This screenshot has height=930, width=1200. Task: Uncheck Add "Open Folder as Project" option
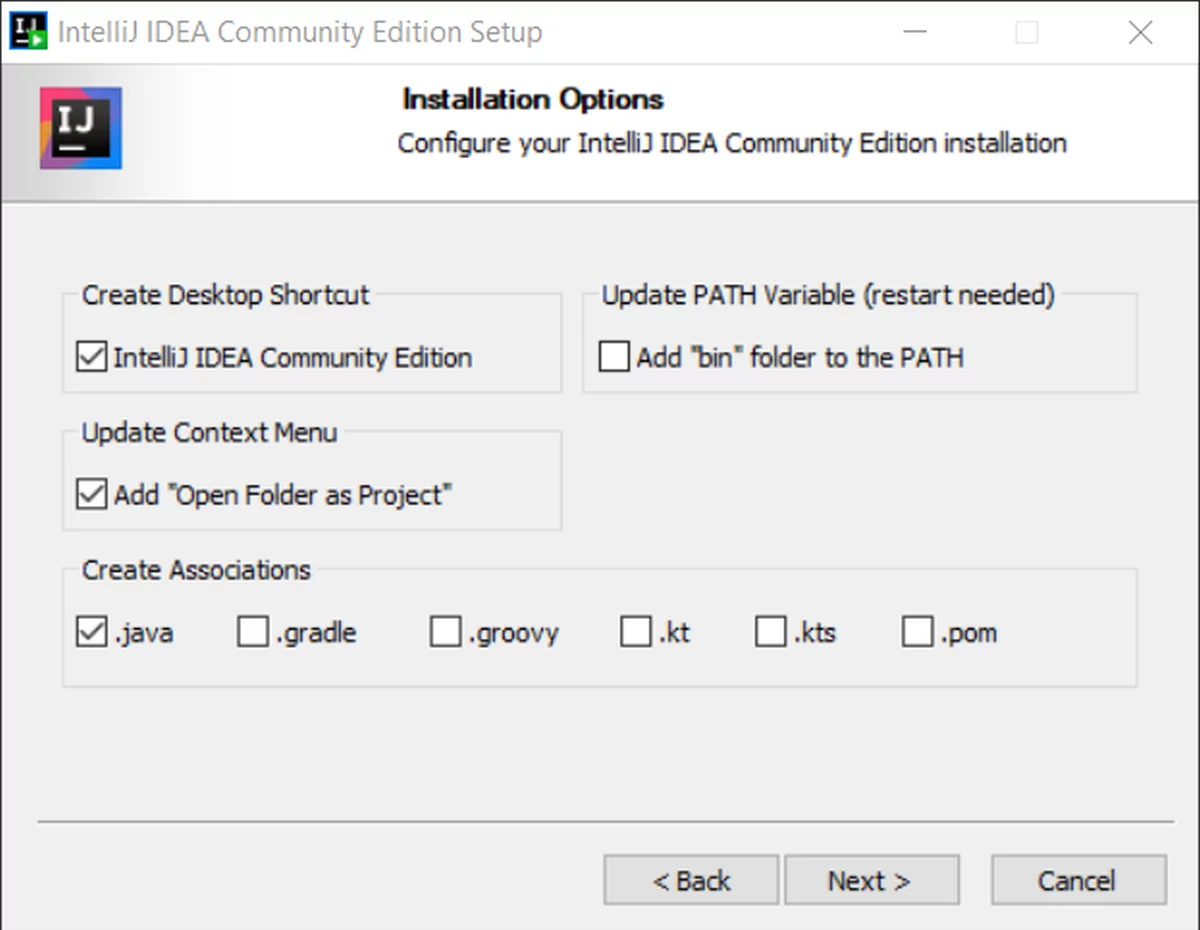(92, 494)
